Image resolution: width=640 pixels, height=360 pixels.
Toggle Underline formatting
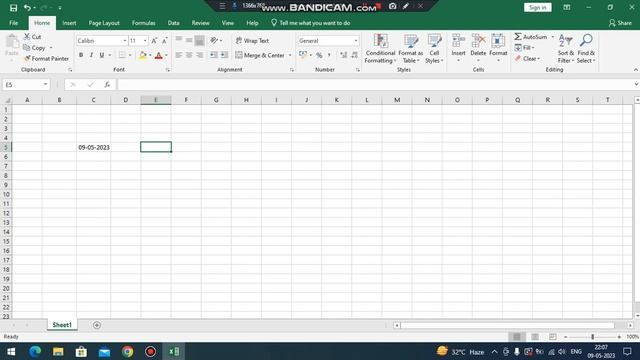click(x=102, y=55)
